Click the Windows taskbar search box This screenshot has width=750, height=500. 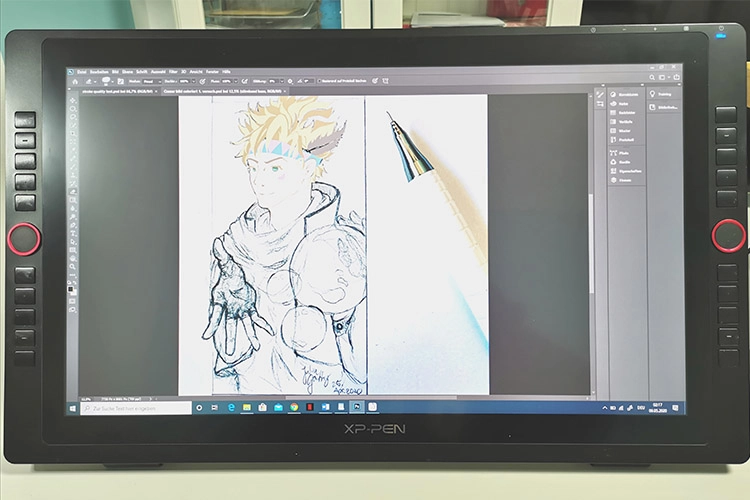tap(136, 408)
